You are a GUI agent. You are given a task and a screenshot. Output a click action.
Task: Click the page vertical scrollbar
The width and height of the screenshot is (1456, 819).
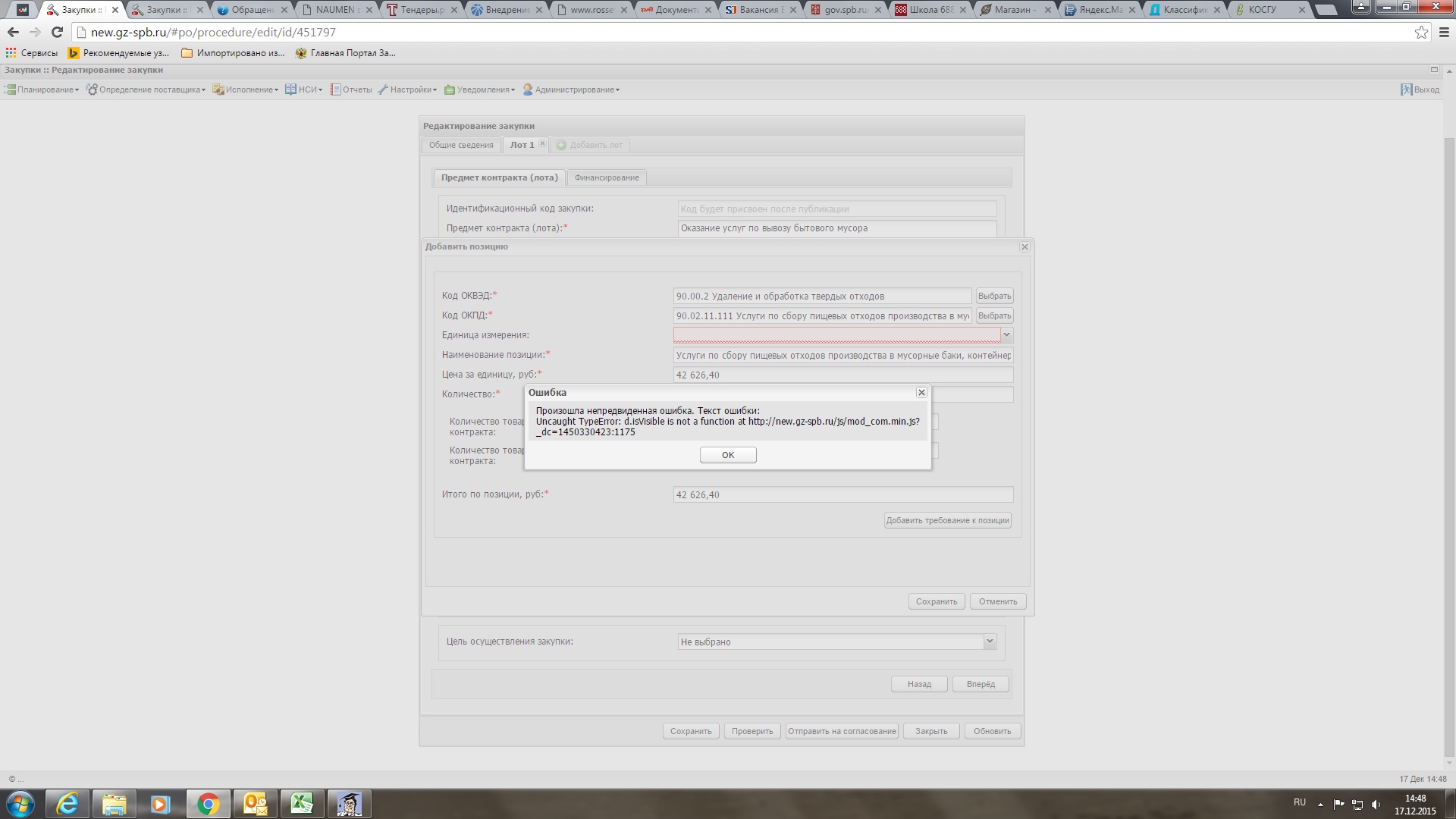tap(1449, 447)
